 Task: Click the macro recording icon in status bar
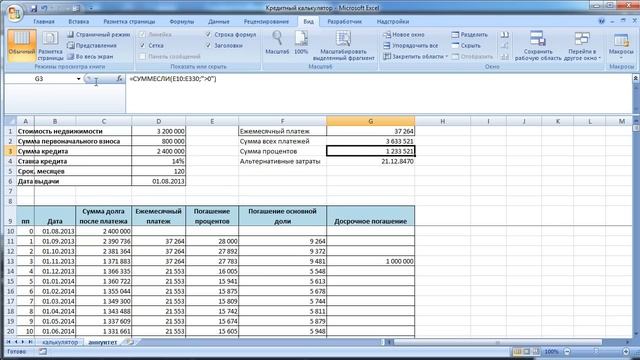click(43, 351)
